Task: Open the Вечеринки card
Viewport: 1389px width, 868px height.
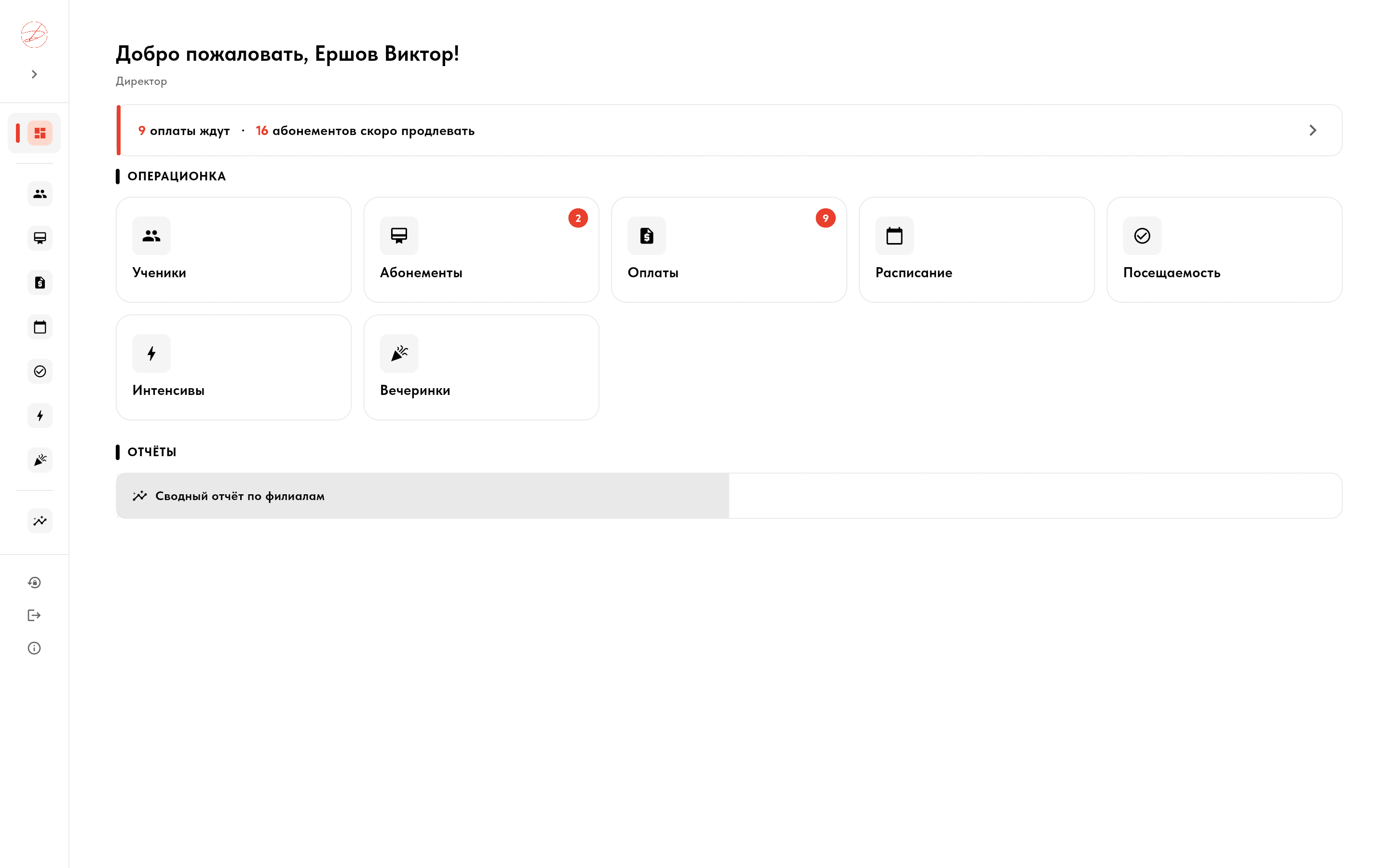Action: (x=481, y=367)
